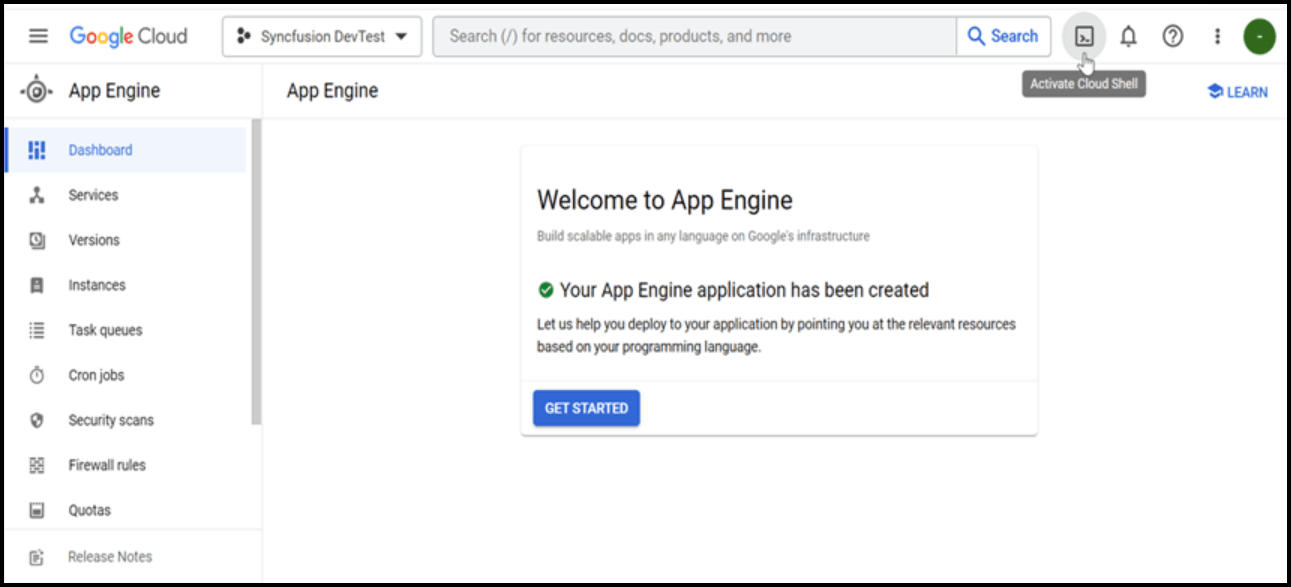Image resolution: width=1291 pixels, height=587 pixels.
Task: Open Security scans page
Action: pos(111,420)
